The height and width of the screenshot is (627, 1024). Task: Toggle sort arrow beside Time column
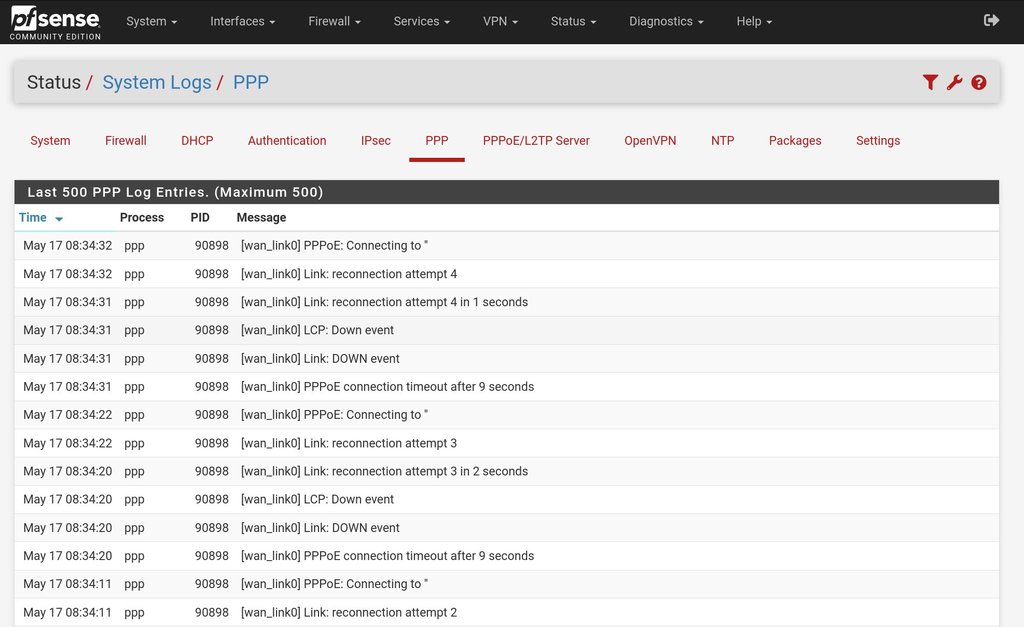point(59,218)
